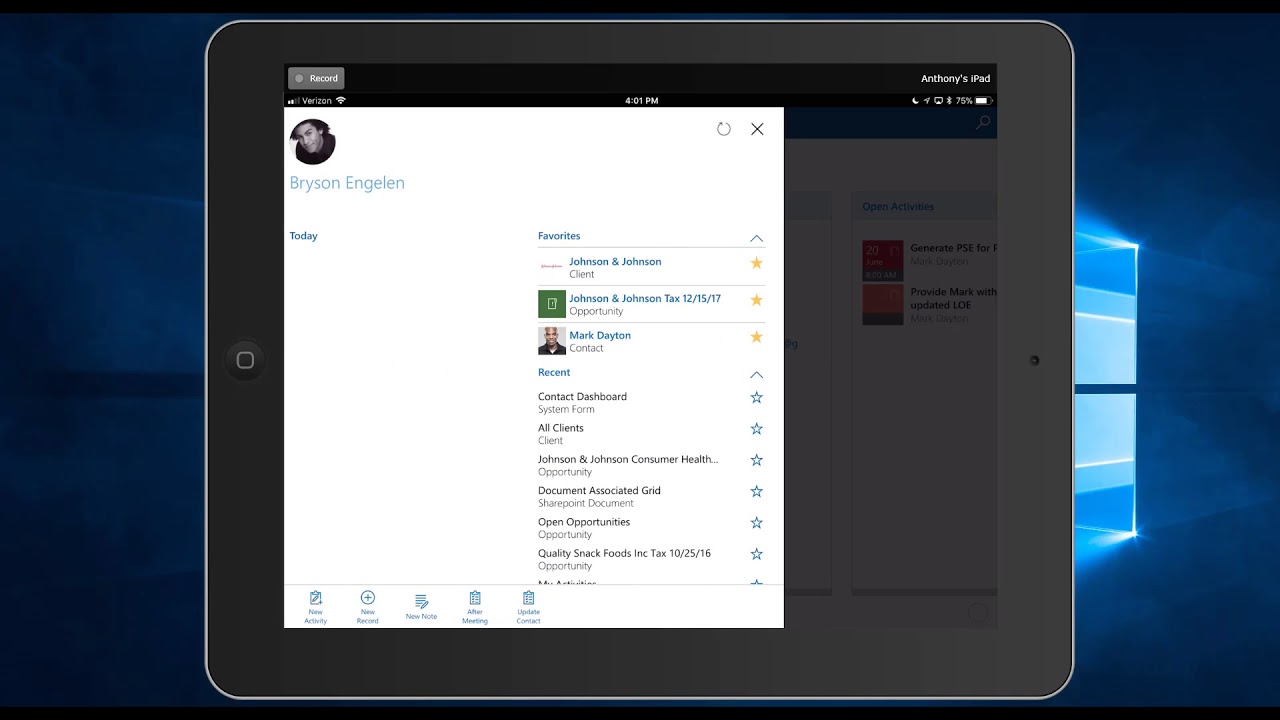Click the refresh icon beside the close button
The image size is (1280, 720).
pyautogui.click(x=724, y=129)
